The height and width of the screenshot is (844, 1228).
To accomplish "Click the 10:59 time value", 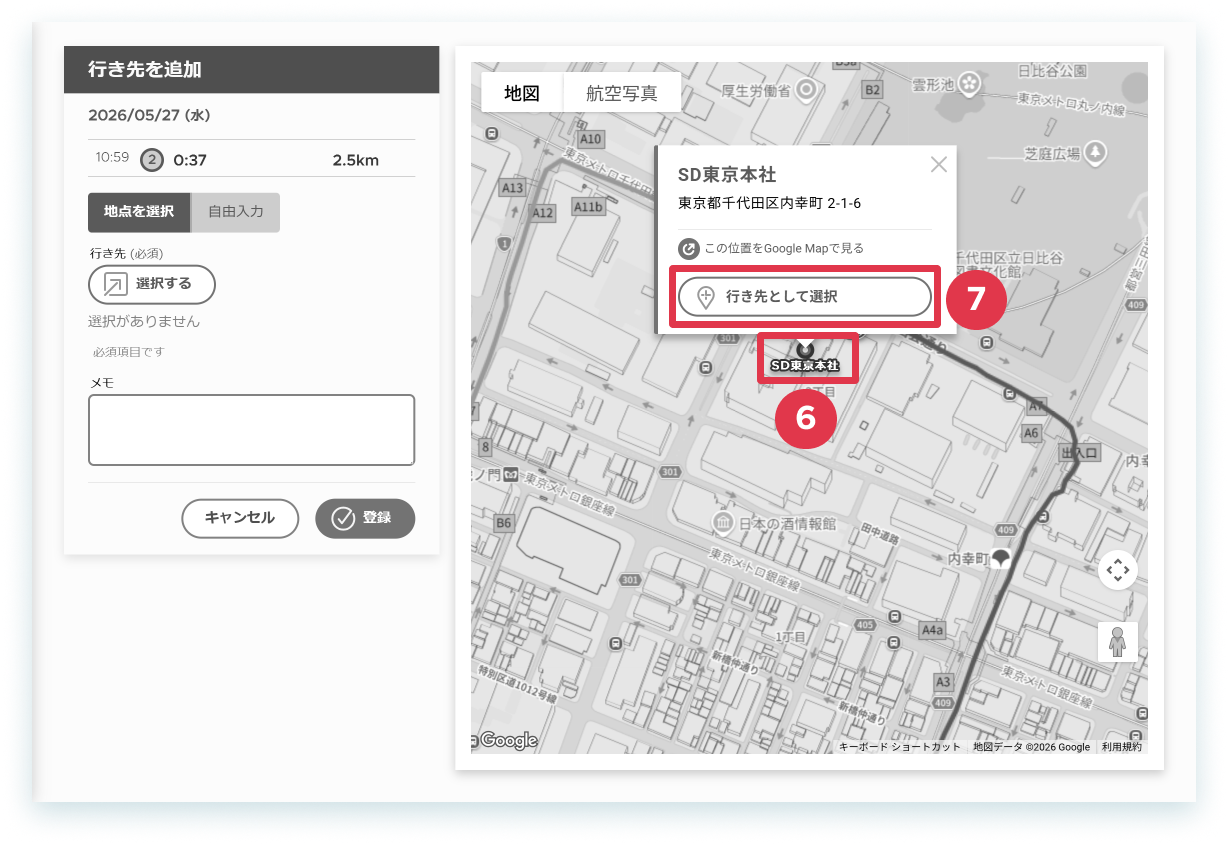I will pos(112,157).
